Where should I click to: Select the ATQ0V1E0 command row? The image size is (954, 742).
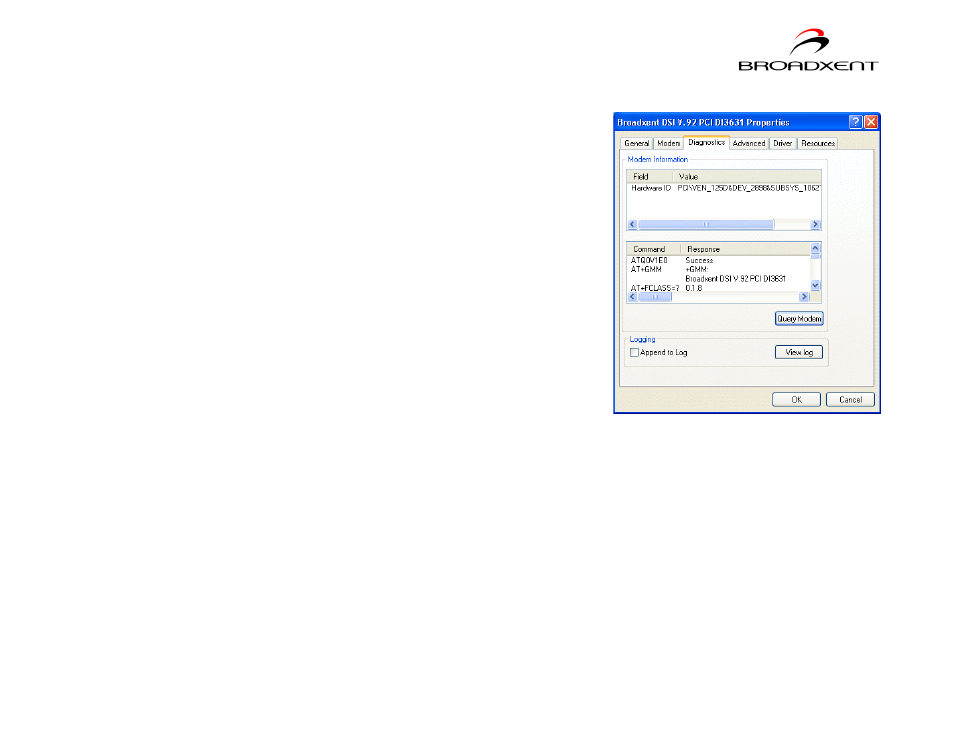coord(719,260)
